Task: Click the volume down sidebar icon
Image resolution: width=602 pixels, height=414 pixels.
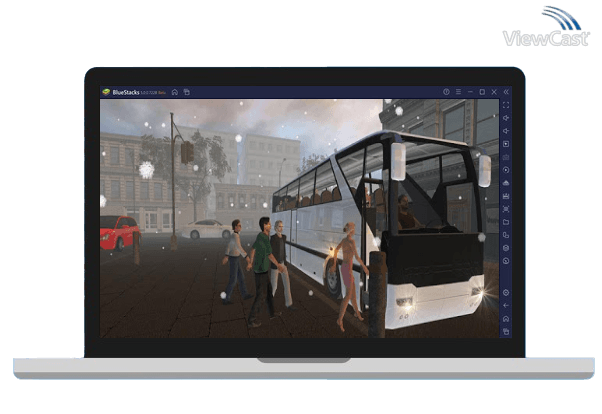Action: click(x=506, y=131)
